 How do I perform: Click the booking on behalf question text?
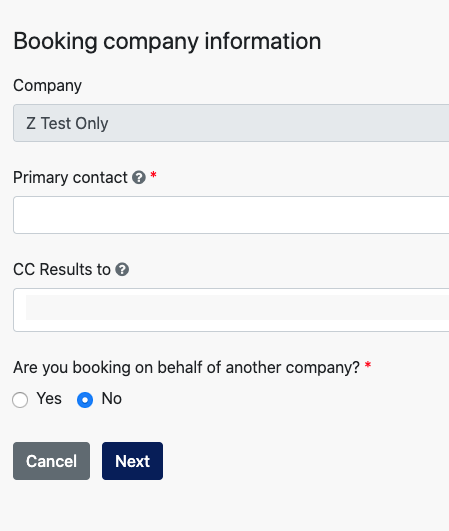tap(186, 368)
